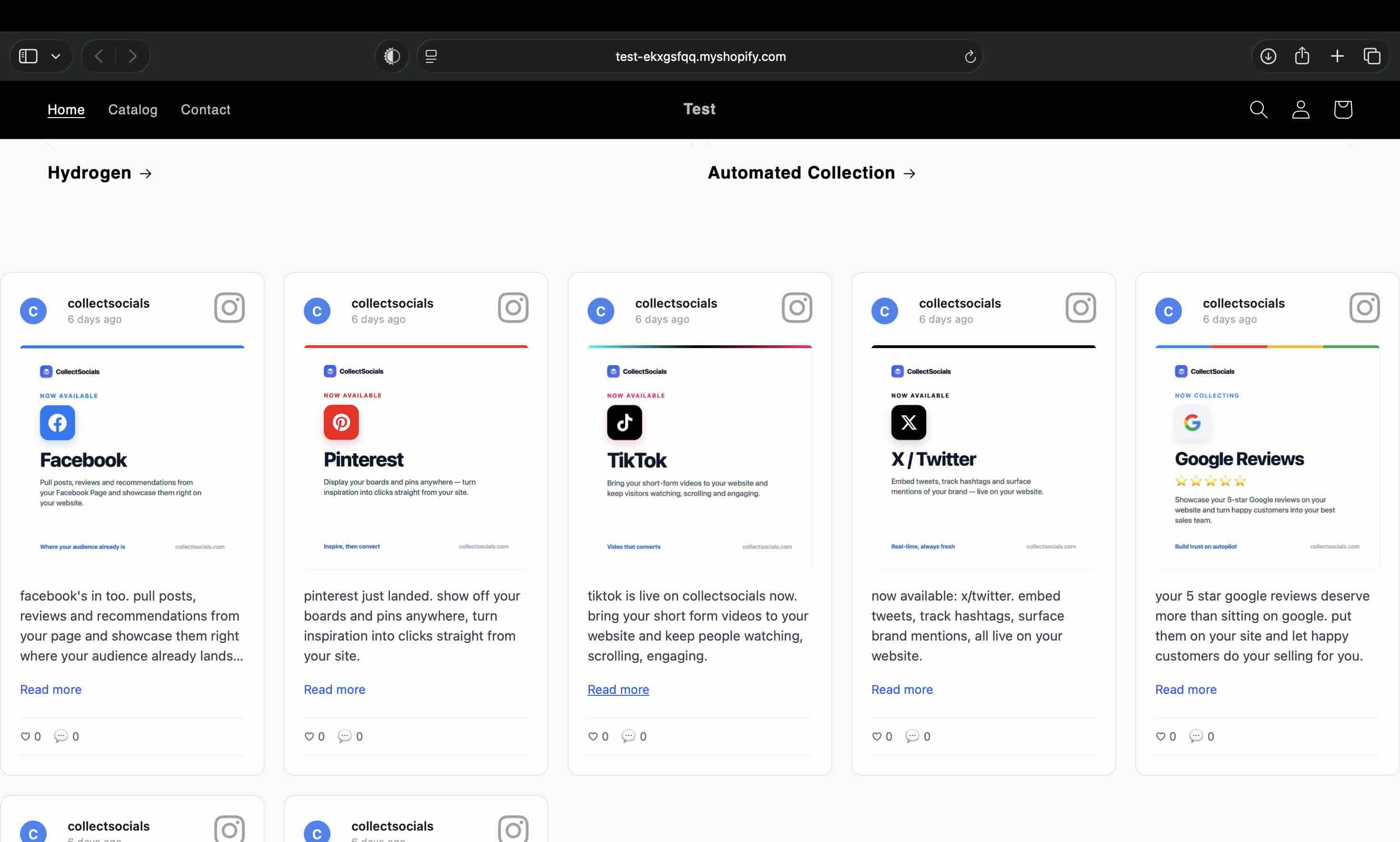Image resolution: width=1400 pixels, height=842 pixels.
Task: Click the Instagram icon on the TikTok card
Action: coord(797,308)
